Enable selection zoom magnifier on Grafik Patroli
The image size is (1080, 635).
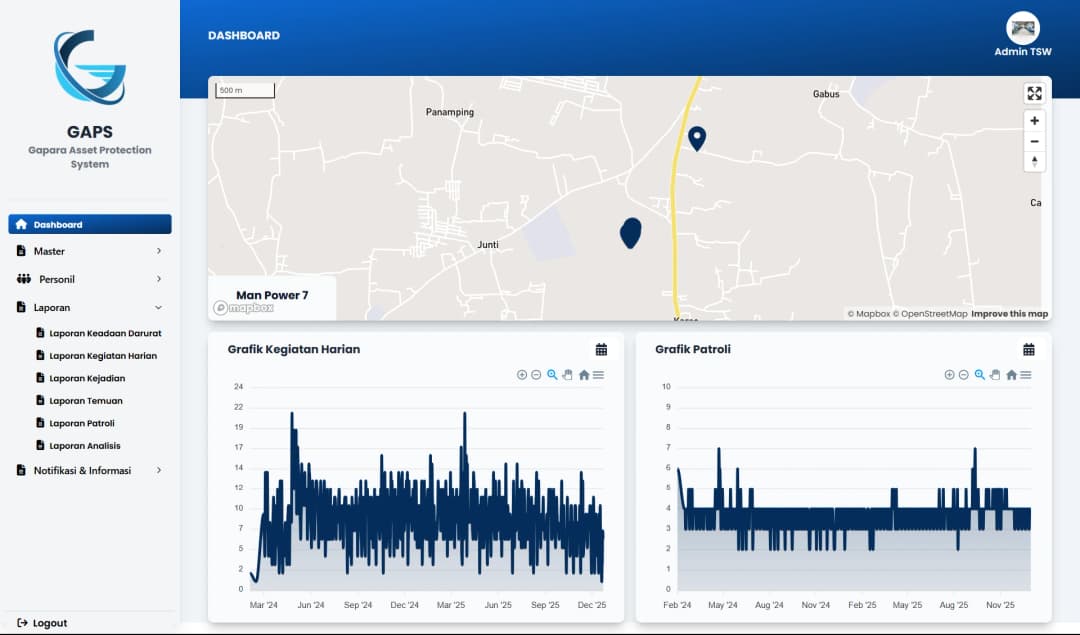click(980, 375)
